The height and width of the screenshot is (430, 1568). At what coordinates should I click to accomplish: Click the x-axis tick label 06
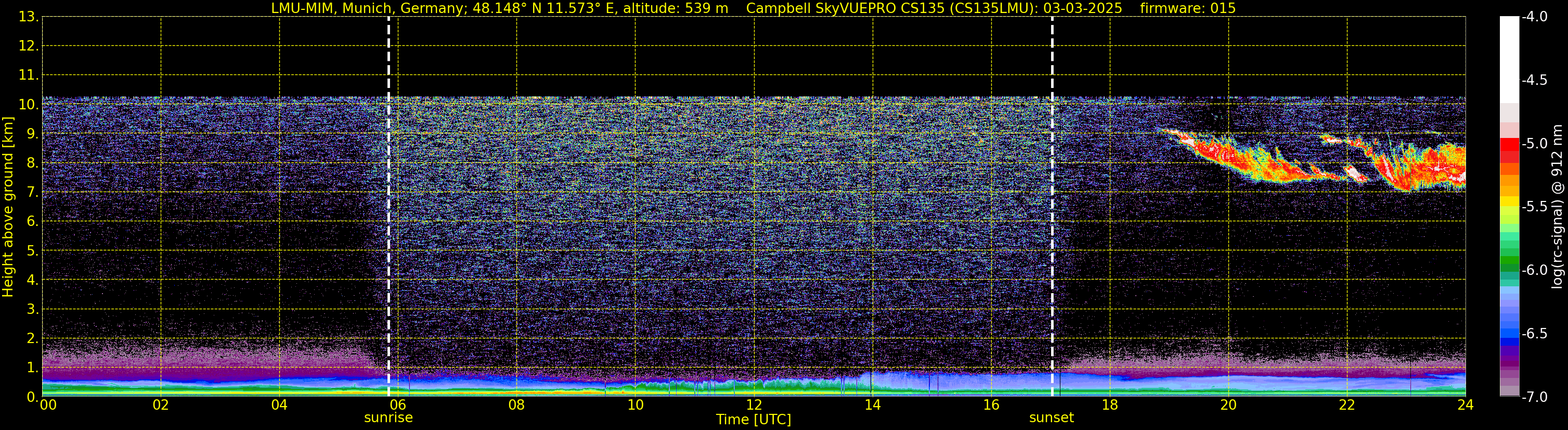coord(398,406)
